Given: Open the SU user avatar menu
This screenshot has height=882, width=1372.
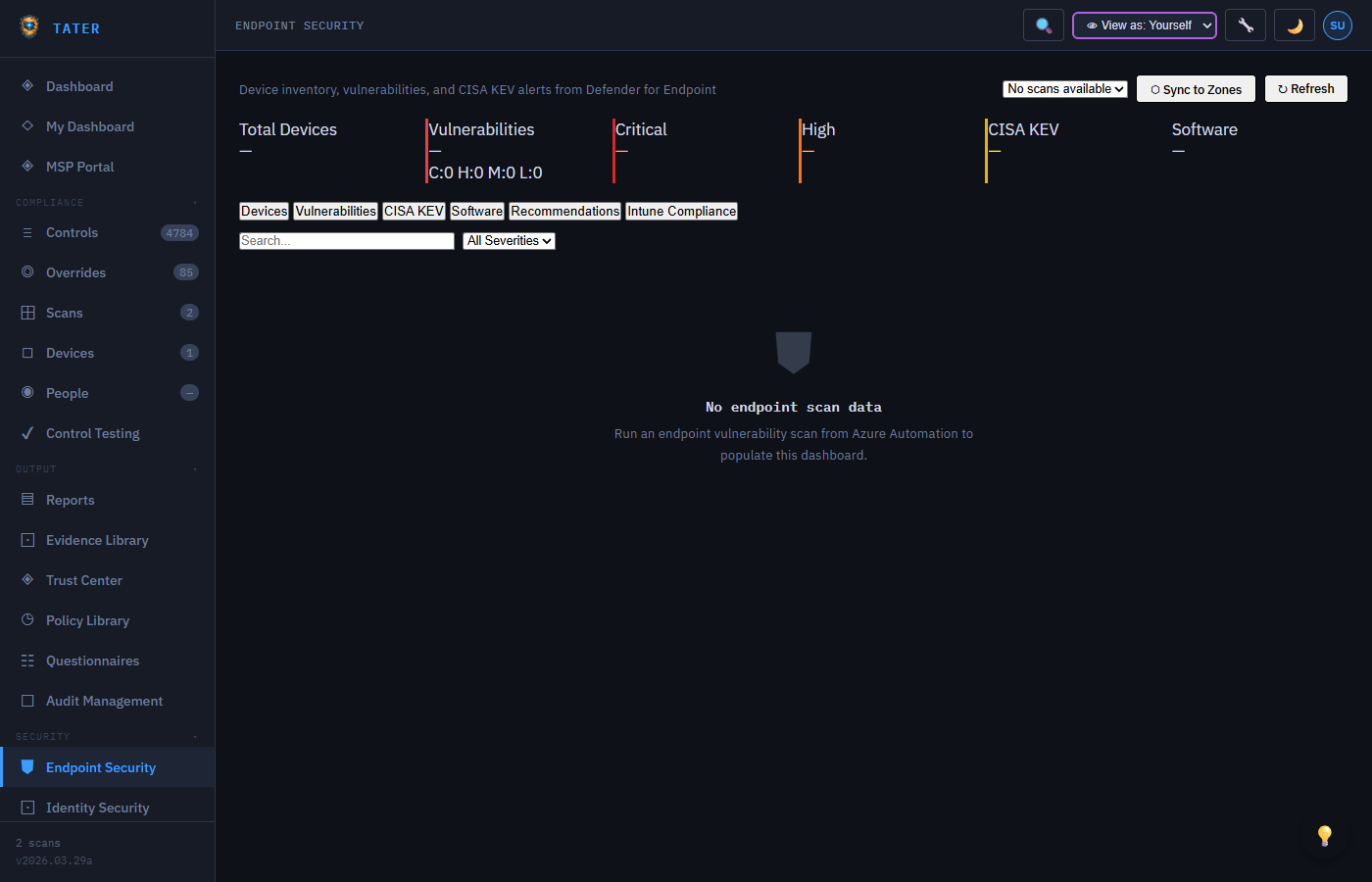Looking at the screenshot, I should tap(1338, 25).
